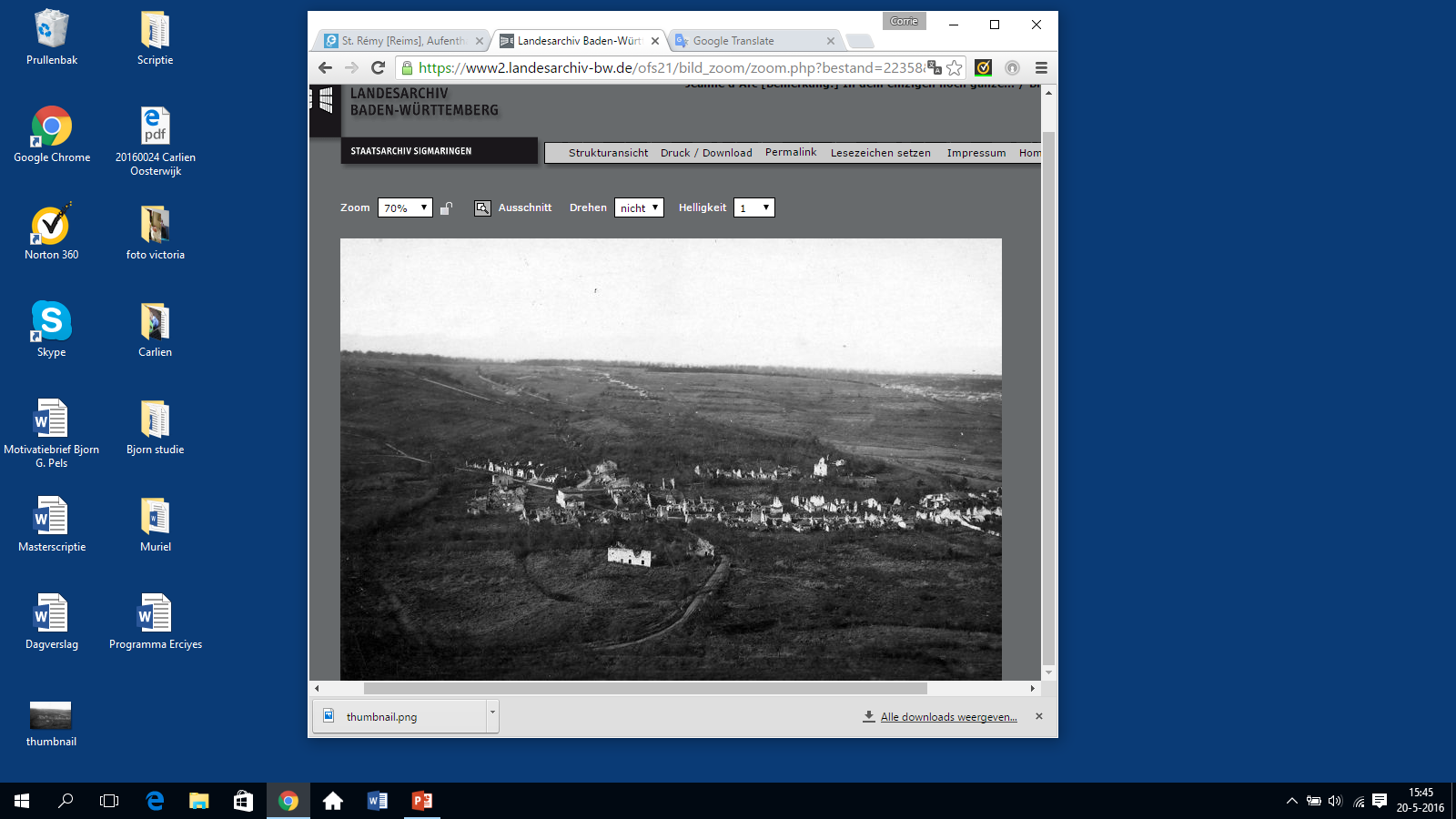Open Programma Erciyes Word document
Screen dimensions: 1456x819
click(x=155, y=622)
